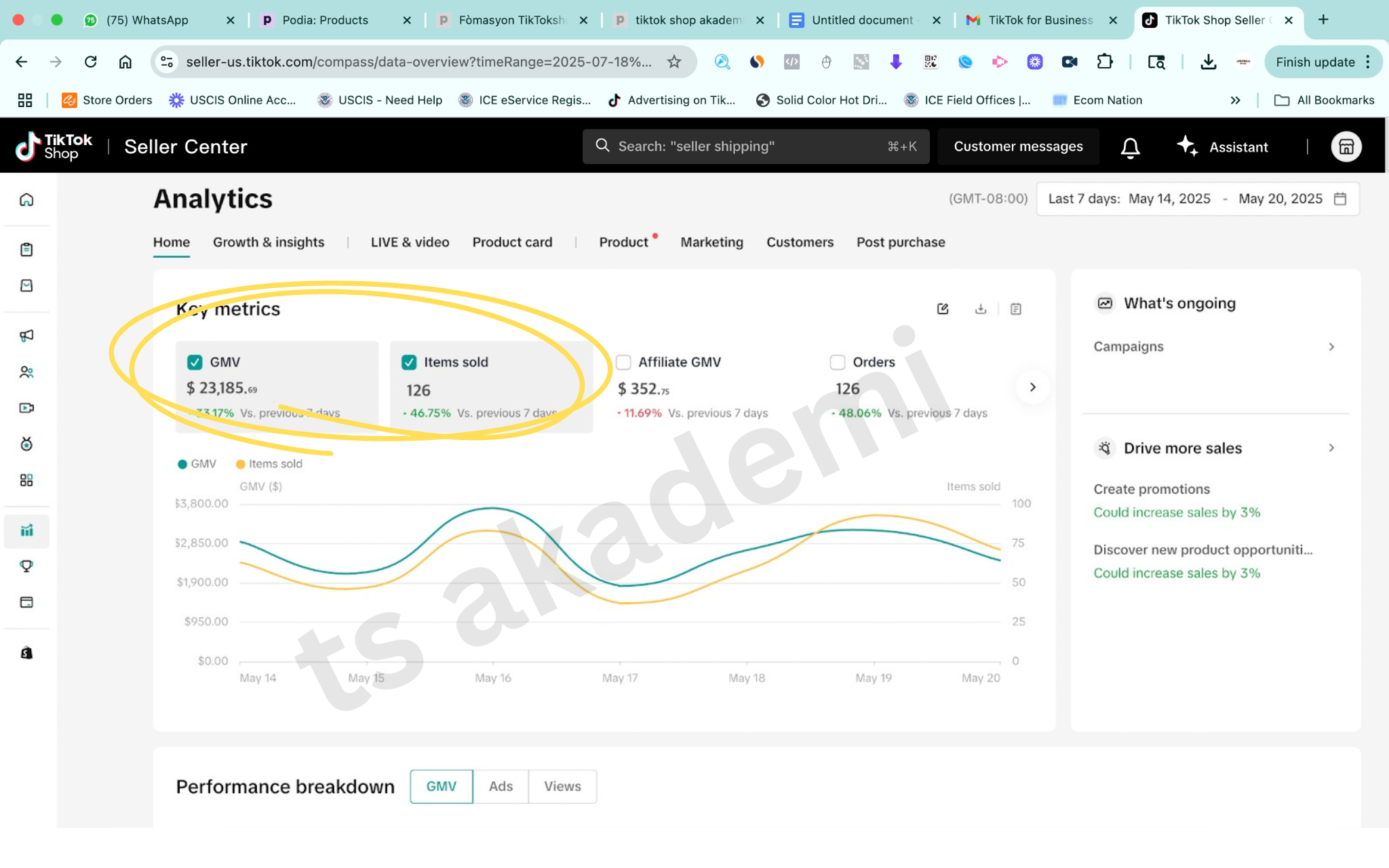Show next key metrics with arrow
The image size is (1389, 868).
pyautogui.click(x=1032, y=387)
